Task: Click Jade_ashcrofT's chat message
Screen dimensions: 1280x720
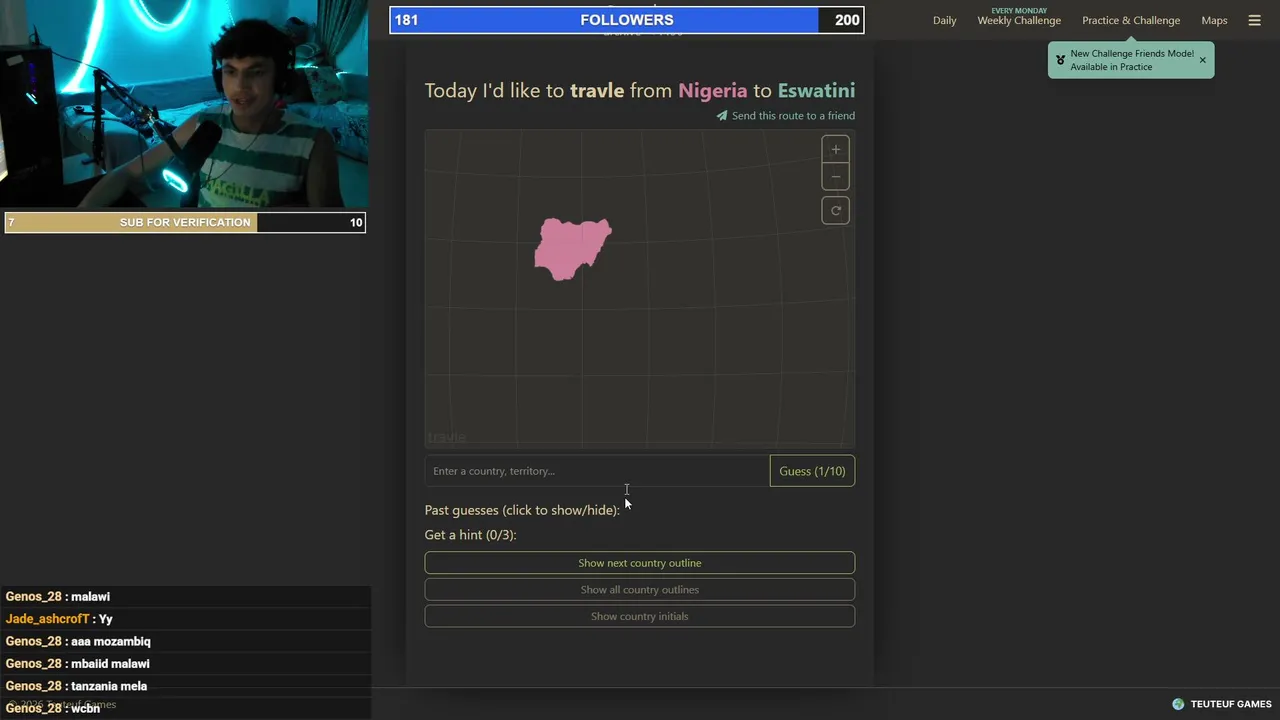Action: 59,619
